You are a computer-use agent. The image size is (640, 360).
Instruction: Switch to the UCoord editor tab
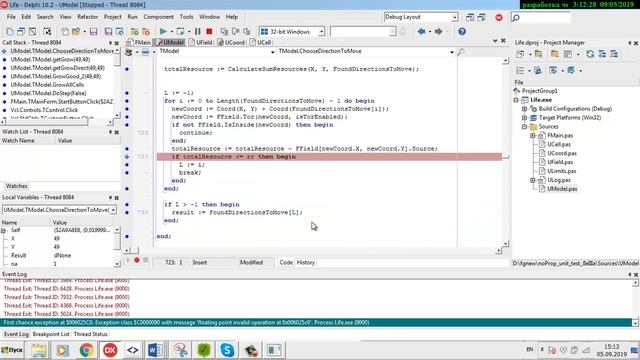[x=231, y=42]
